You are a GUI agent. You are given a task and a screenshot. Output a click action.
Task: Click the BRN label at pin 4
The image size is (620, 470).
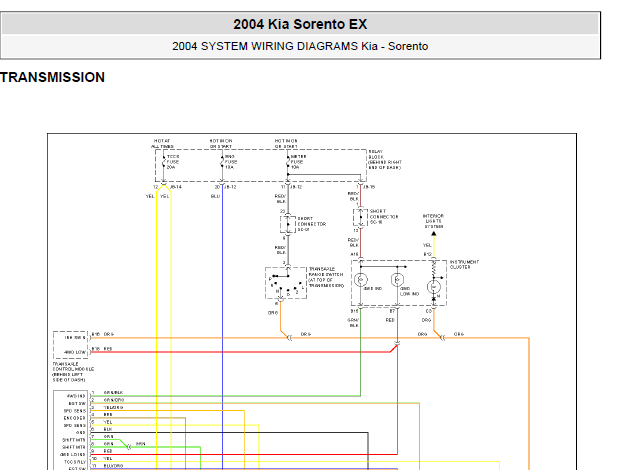108,415
